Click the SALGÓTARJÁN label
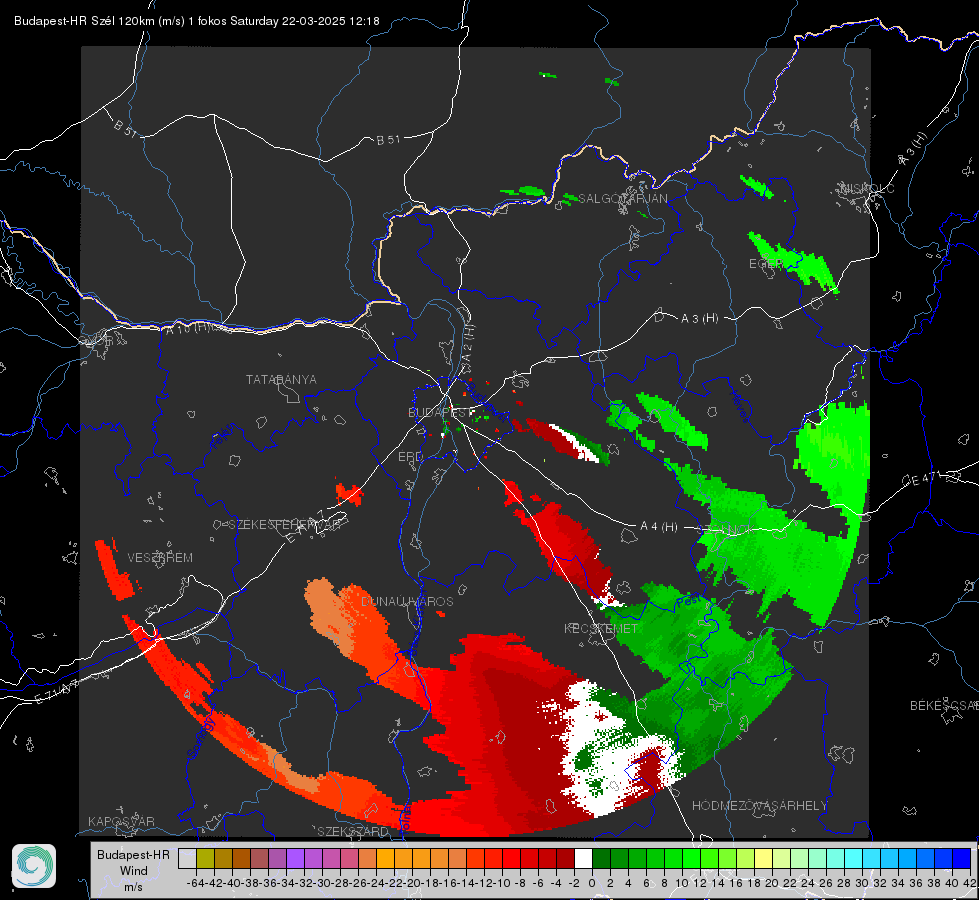 coord(623,199)
